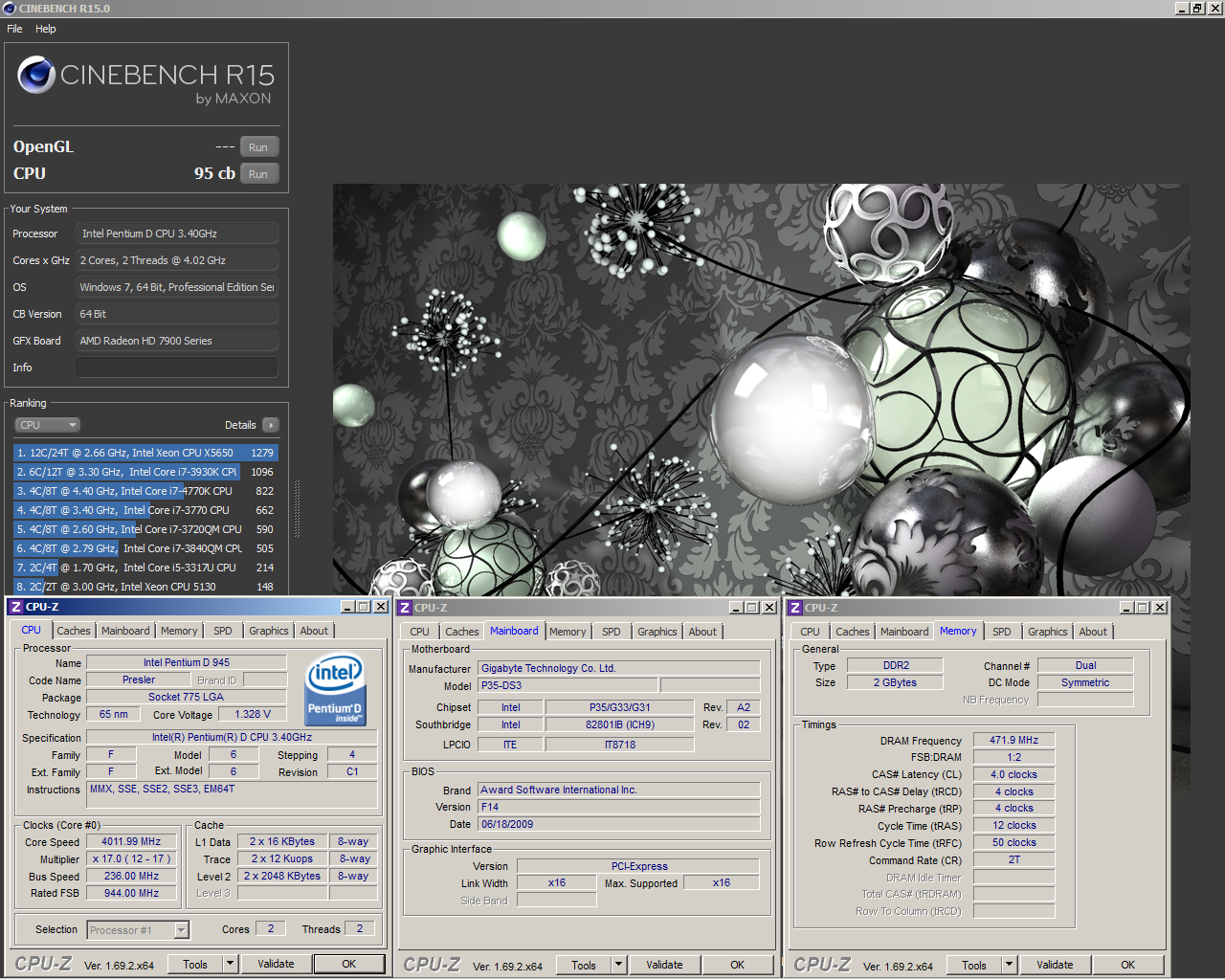
Task: Click Tools button in middle CPU-Z
Action: pyautogui.click(x=584, y=966)
